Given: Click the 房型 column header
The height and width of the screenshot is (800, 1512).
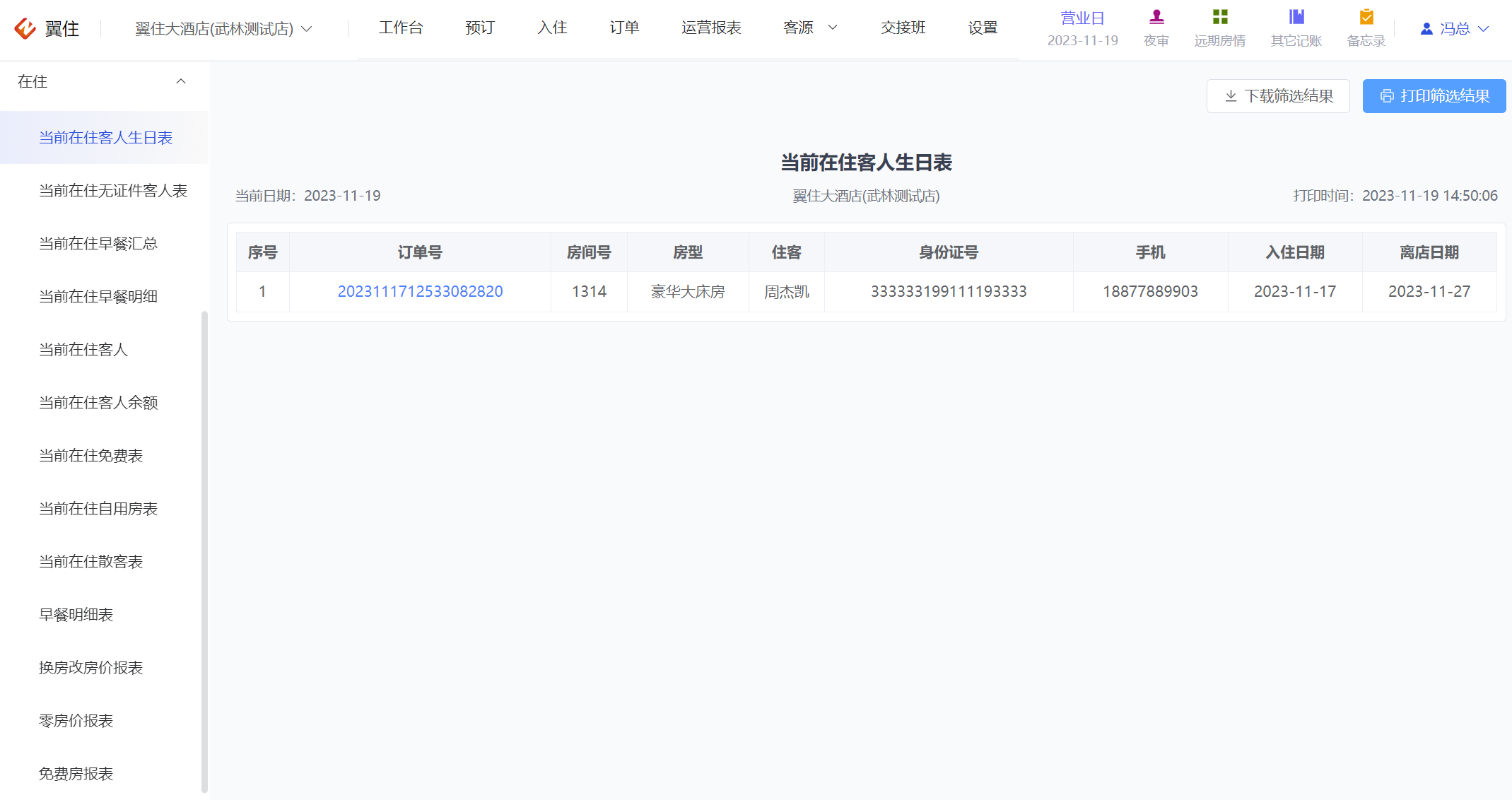Looking at the screenshot, I should (x=688, y=252).
